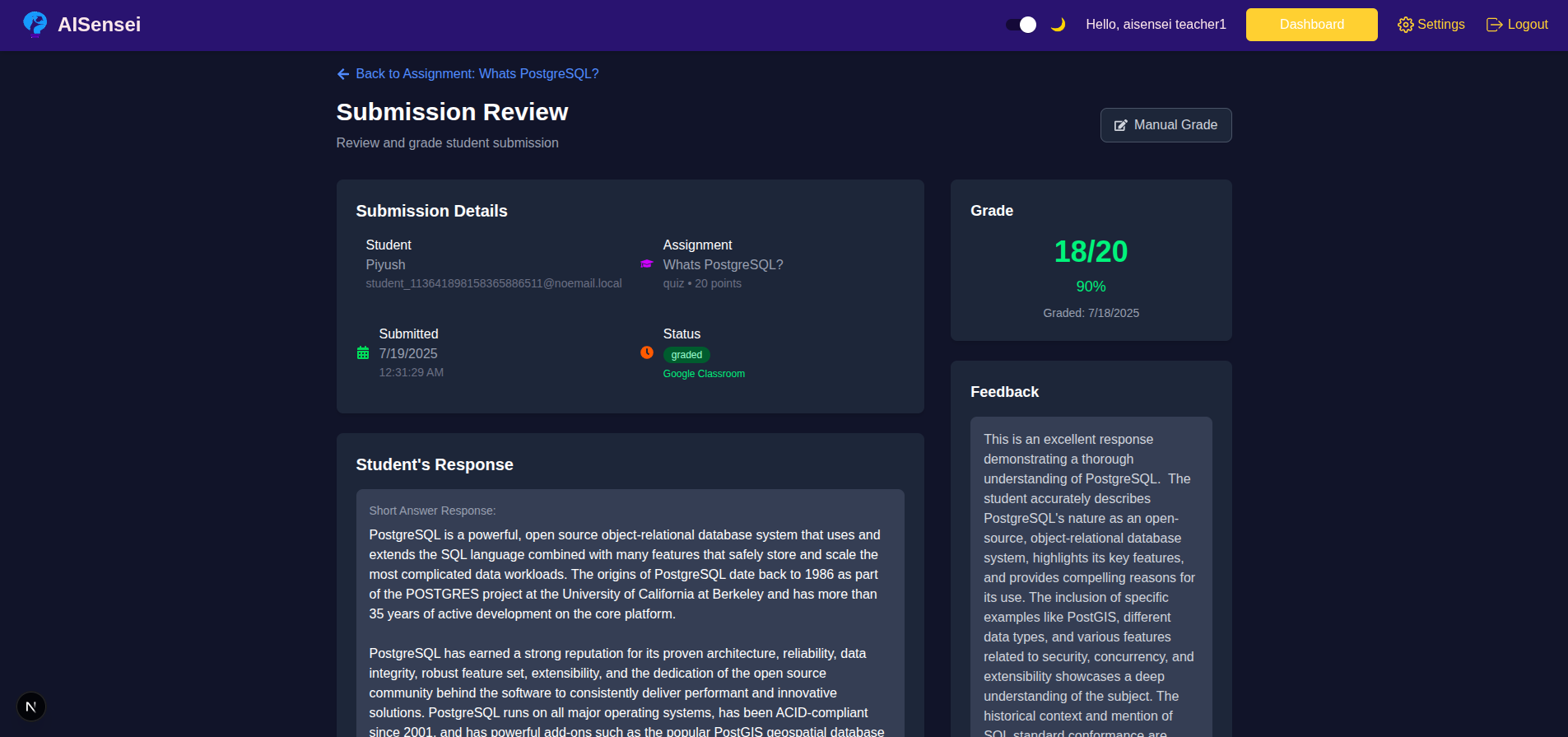
Task: Click 'quiz • 20 points' text
Action: pyautogui.click(x=702, y=283)
